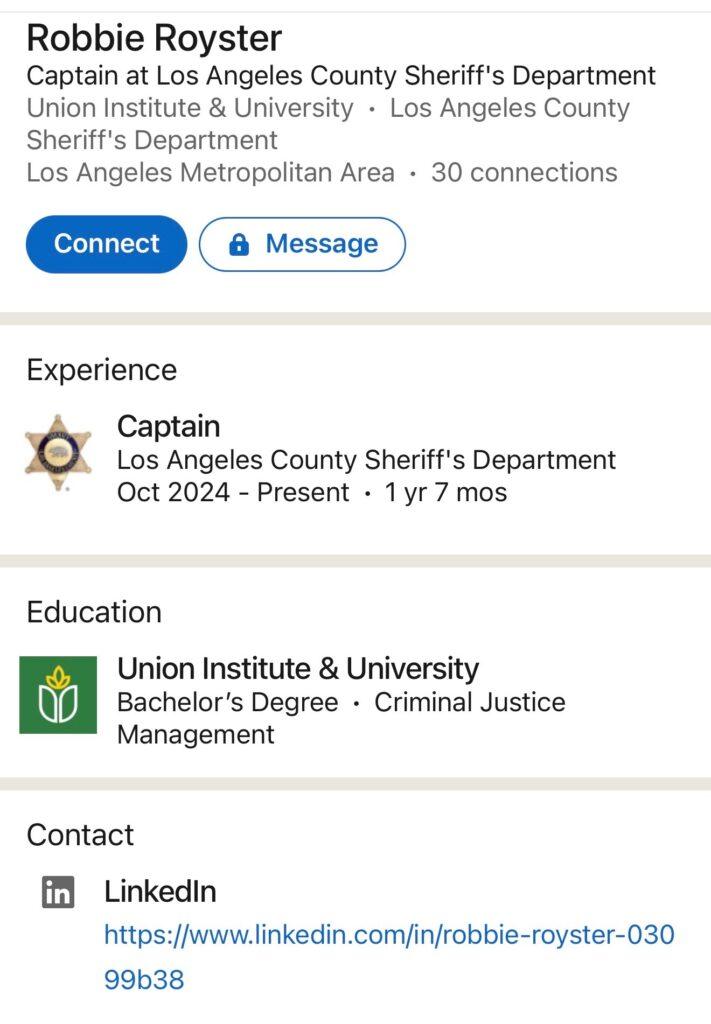Click the Experience section heading
Viewport: 711px width, 1024px height.
point(101,370)
